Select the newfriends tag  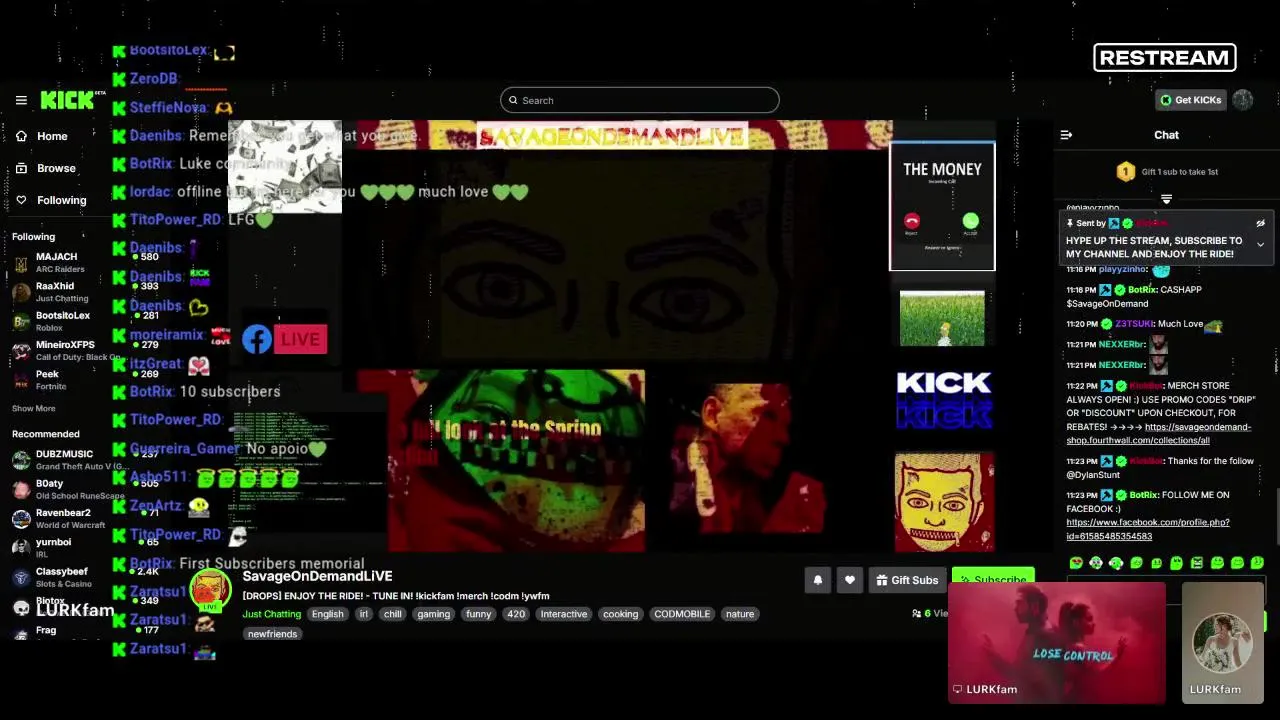pos(272,634)
